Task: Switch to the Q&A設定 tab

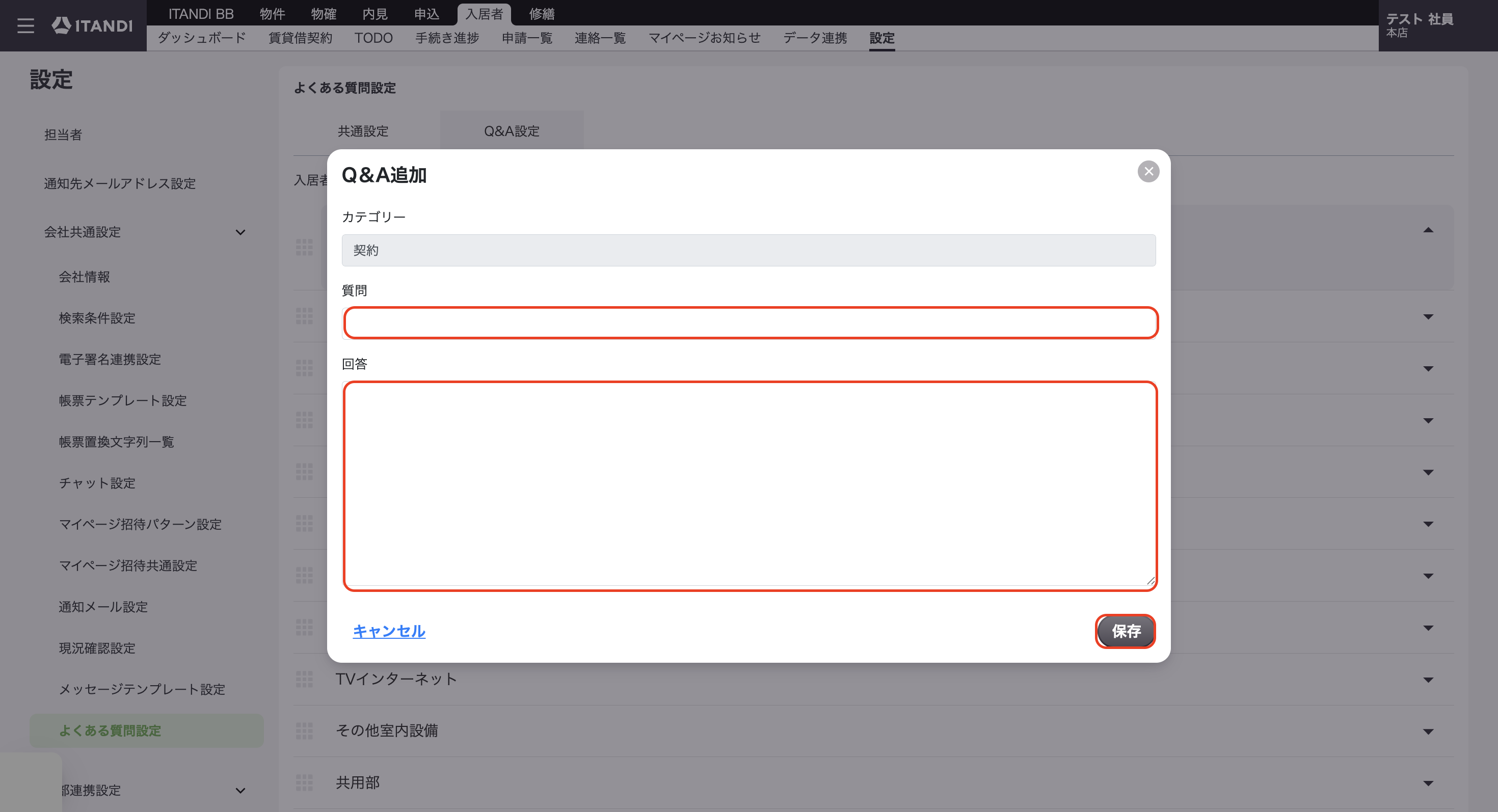Action: 512,131
